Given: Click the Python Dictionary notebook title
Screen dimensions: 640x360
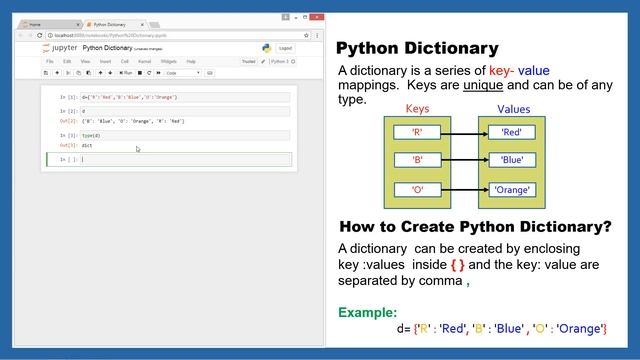Looking at the screenshot, I should point(107,48).
